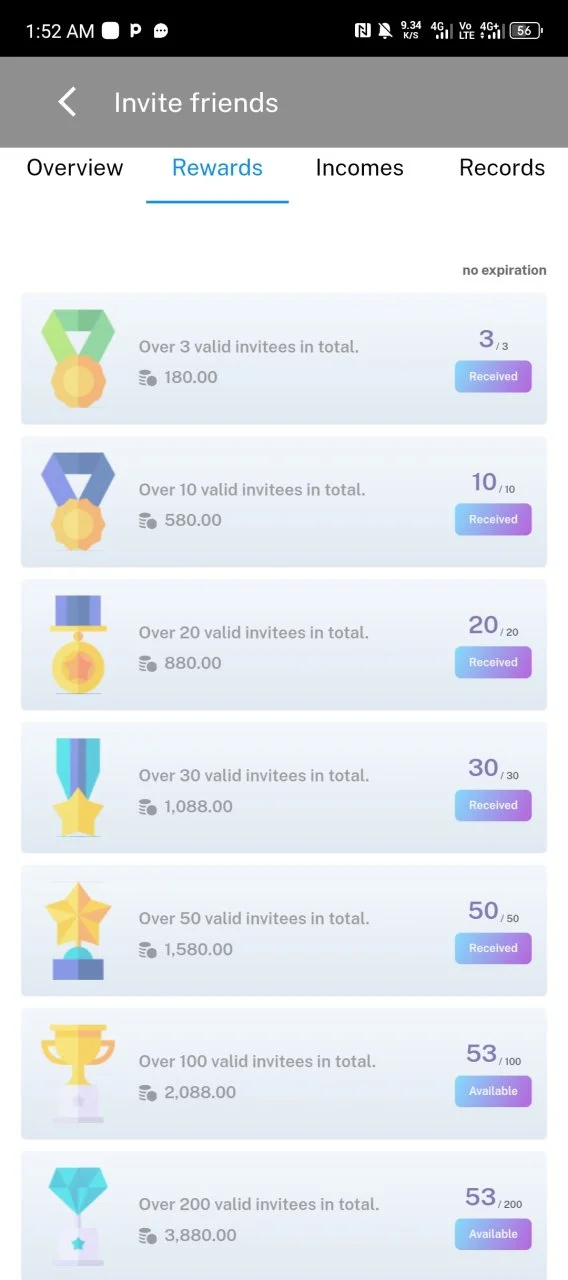The width and height of the screenshot is (568, 1280).
Task: Click Received button for 50 invitees
Action: 493,948
